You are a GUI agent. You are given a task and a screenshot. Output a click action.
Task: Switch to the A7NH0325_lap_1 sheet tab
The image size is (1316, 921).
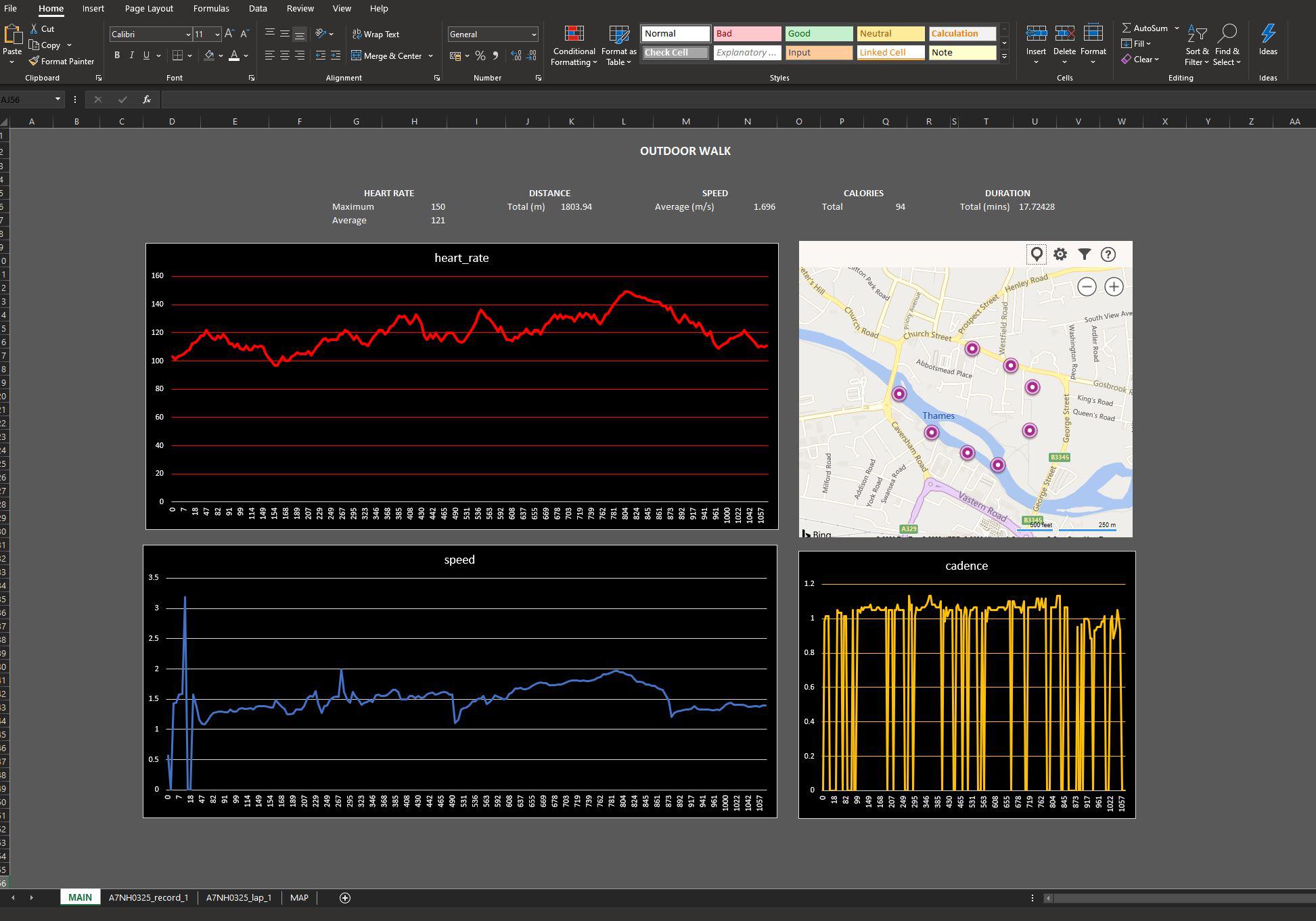(x=238, y=897)
